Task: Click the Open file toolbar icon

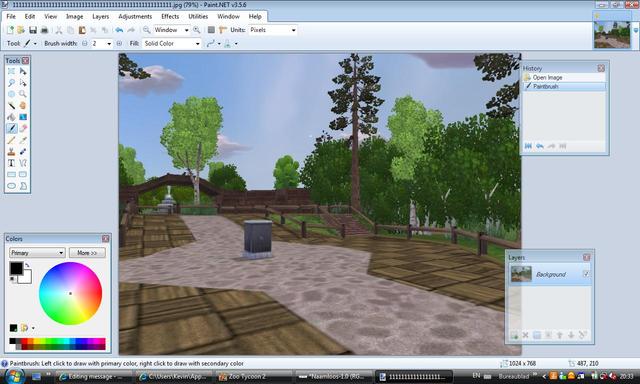Action: pos(21,30)
